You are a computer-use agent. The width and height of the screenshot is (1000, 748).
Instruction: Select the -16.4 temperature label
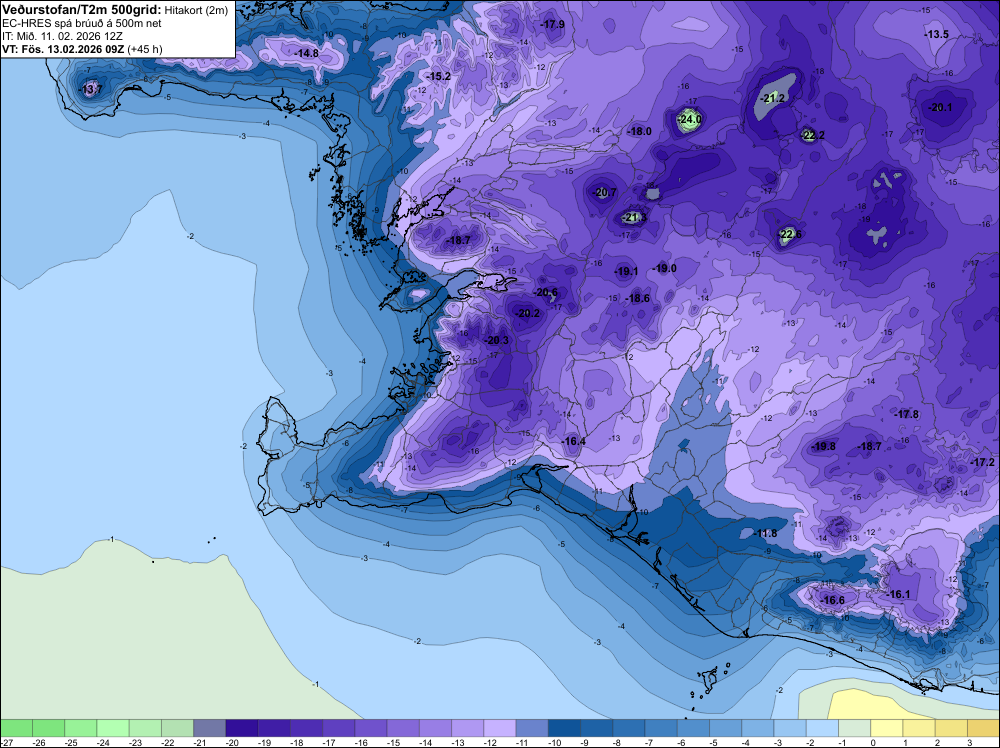573,441
